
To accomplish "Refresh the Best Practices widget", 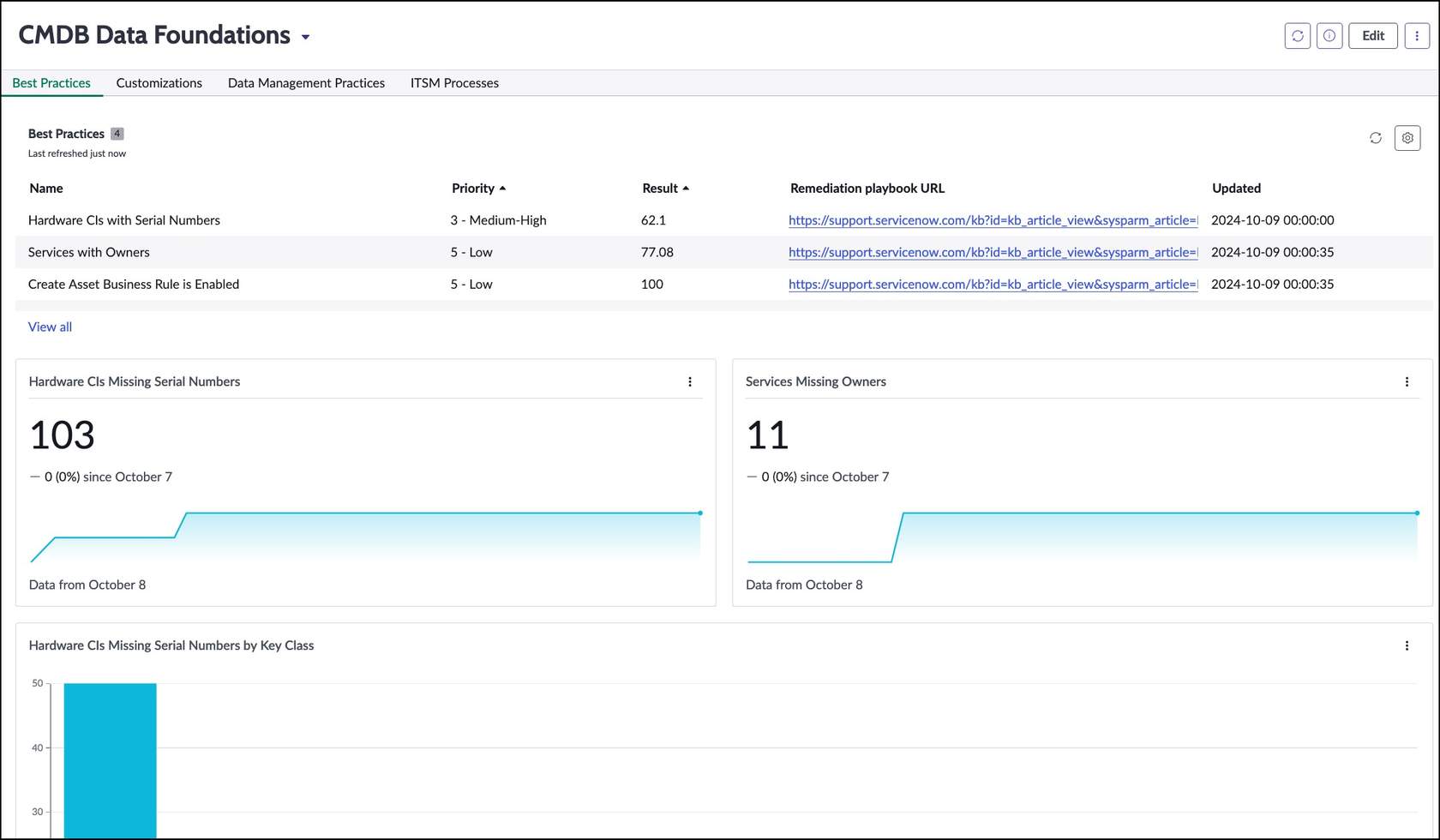I will pos(1375,138).
